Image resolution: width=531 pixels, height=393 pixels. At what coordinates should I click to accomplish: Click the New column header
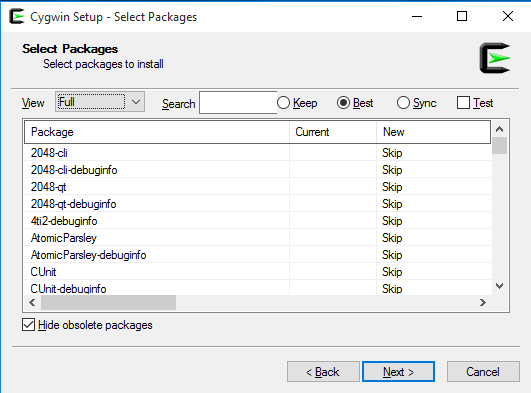pyautogui.click(x=433, y=132)
